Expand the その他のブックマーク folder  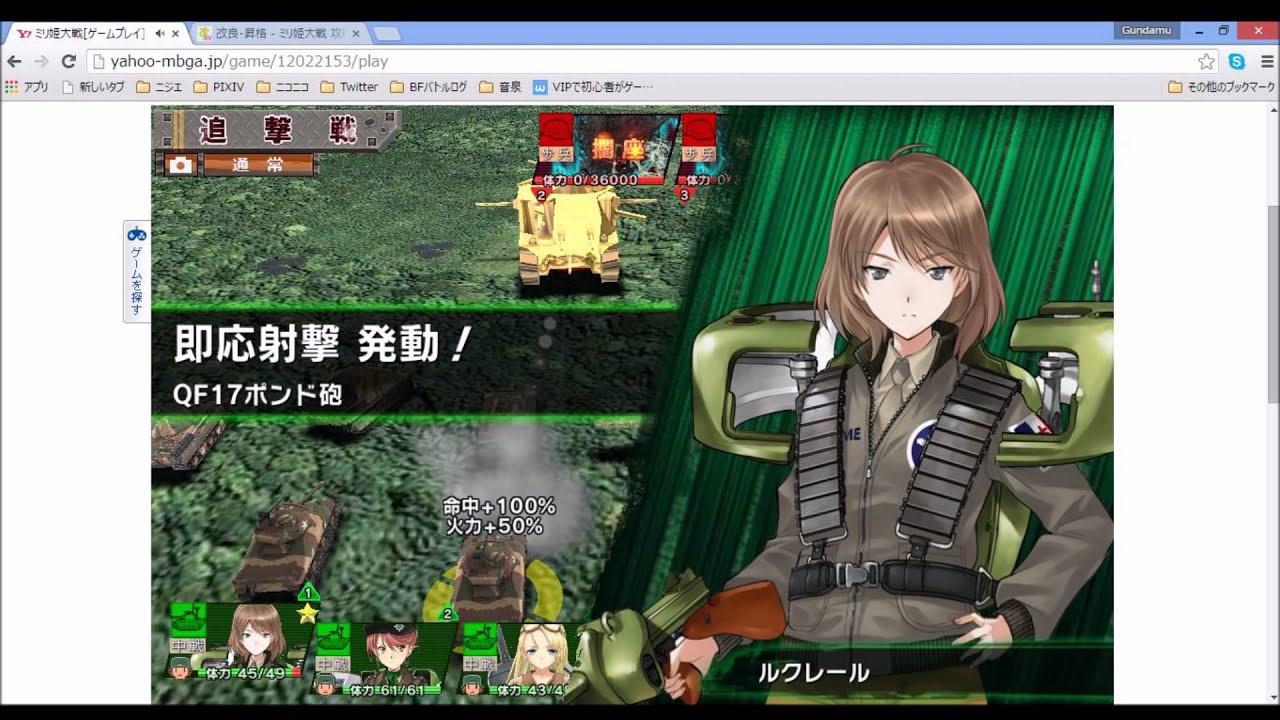[x=1222, y=87]
